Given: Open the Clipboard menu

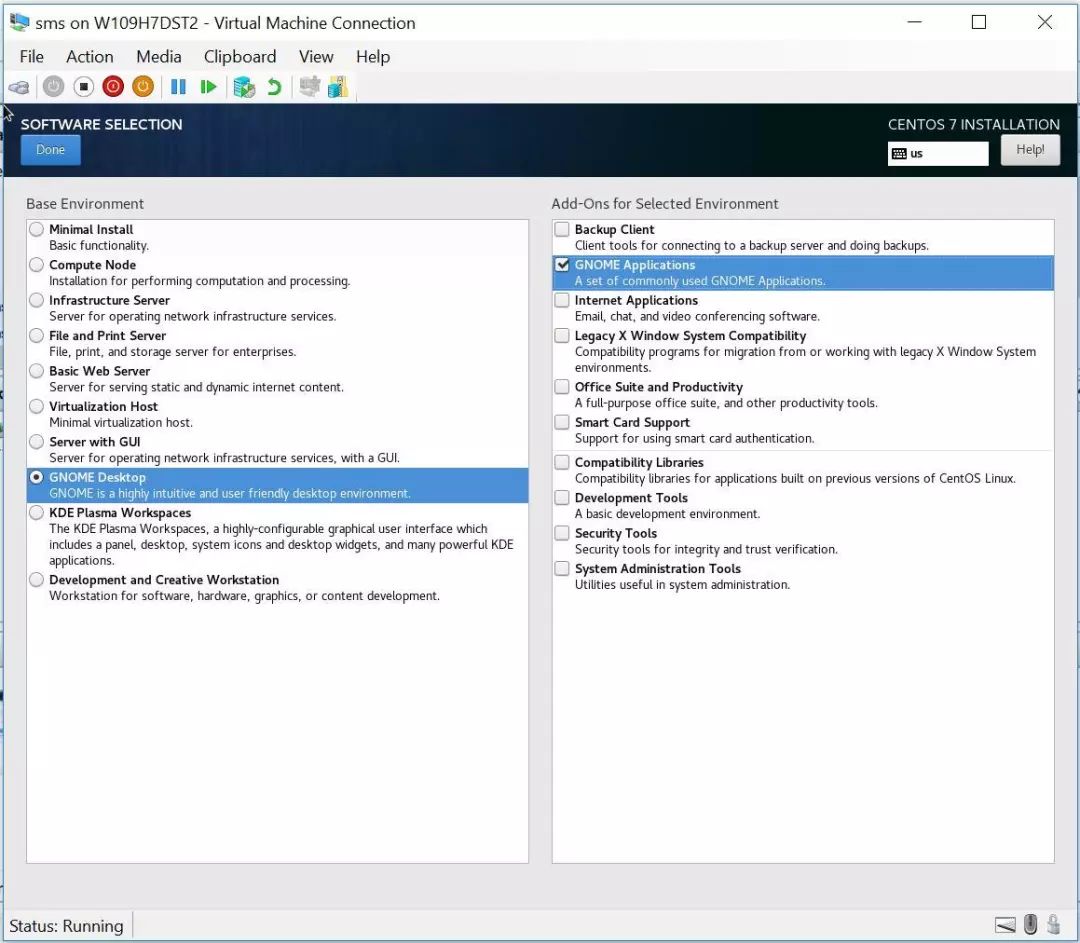Looking at the screenshot, I should (240, 56).
